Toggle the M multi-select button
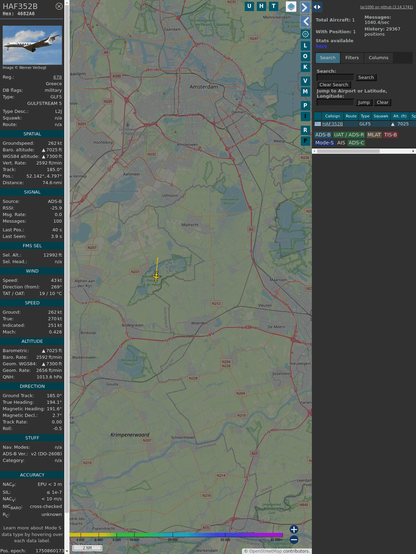Viewport: 416px width, 554px height. [x=305, y=92]
